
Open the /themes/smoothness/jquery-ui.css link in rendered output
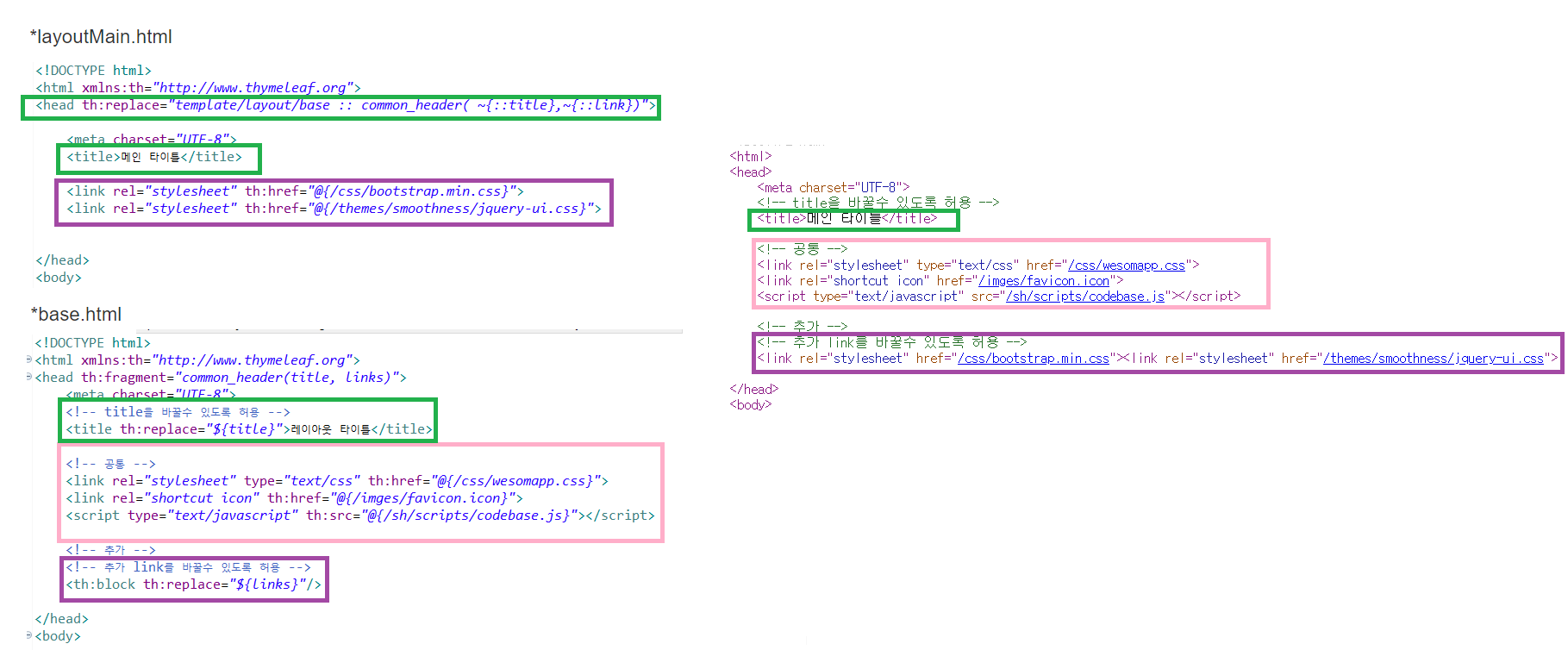(x=1434, y=359)
